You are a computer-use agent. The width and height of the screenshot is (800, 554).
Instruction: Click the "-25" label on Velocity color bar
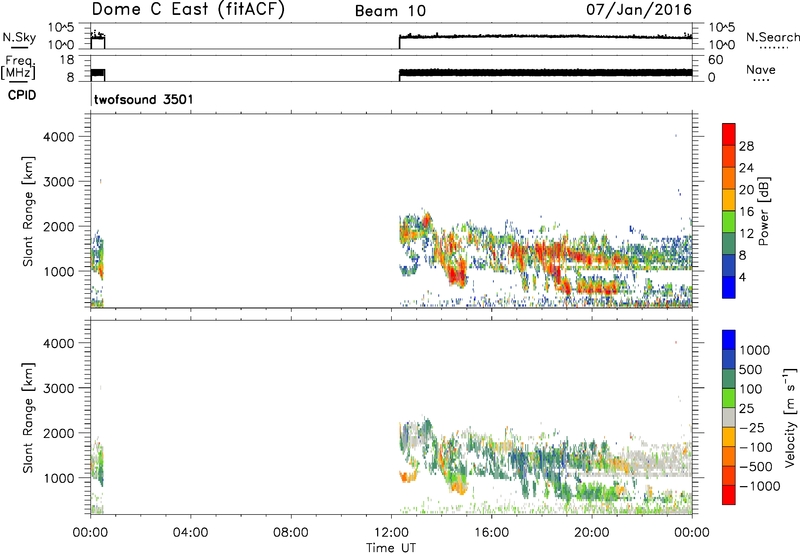pyautogui.click(x=753, y=428)
